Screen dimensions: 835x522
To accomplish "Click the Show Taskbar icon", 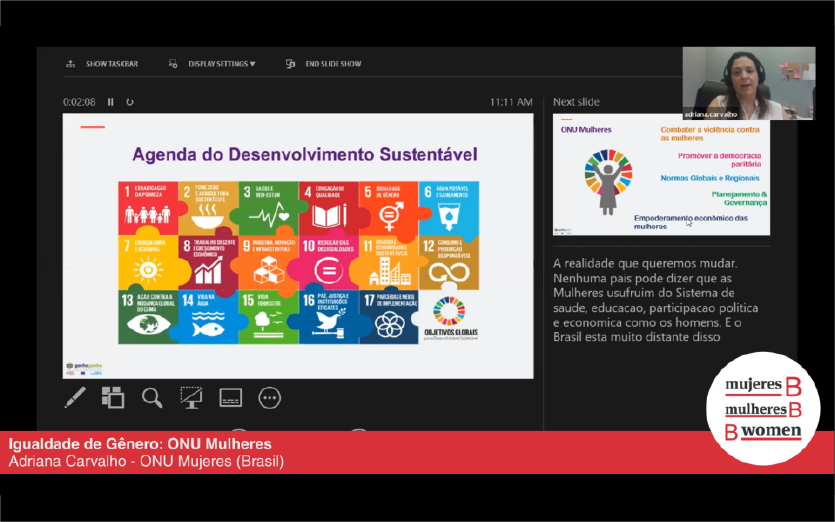I will pos(70,64).
